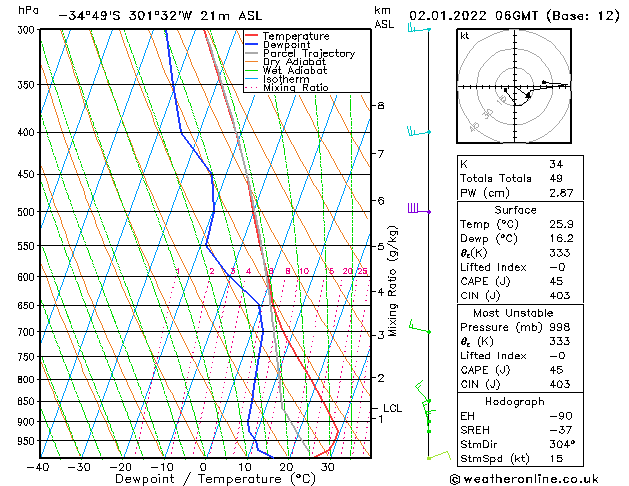629x486 pixels.
Task: Click the K index value 34
Action: coord(556,164)
